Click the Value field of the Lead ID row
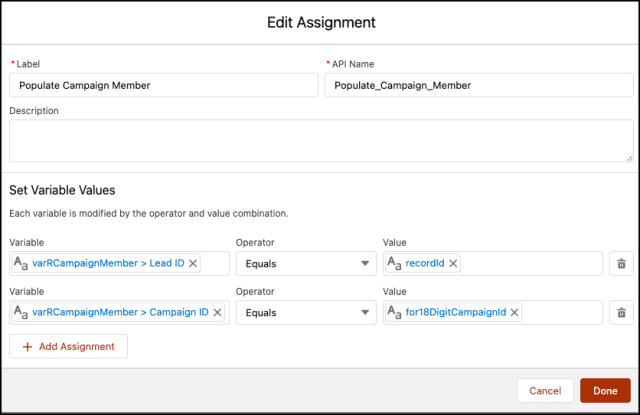 [493, 264]
